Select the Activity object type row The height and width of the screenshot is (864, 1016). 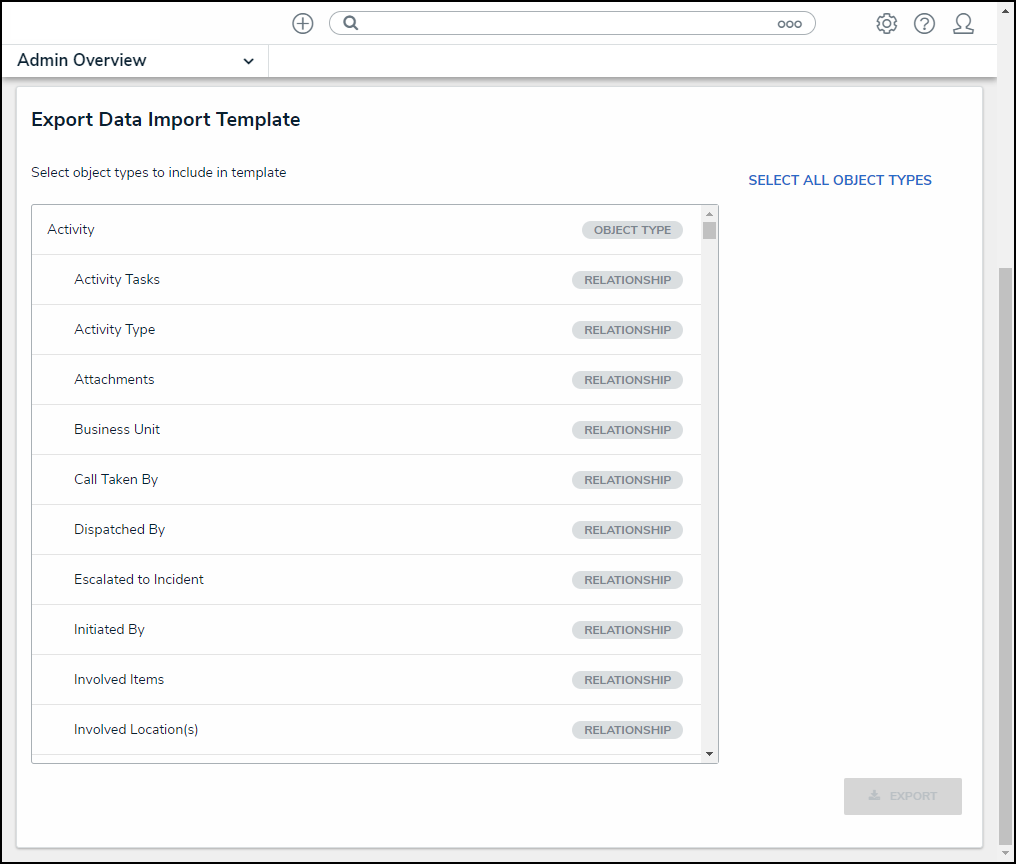[300, 229]
